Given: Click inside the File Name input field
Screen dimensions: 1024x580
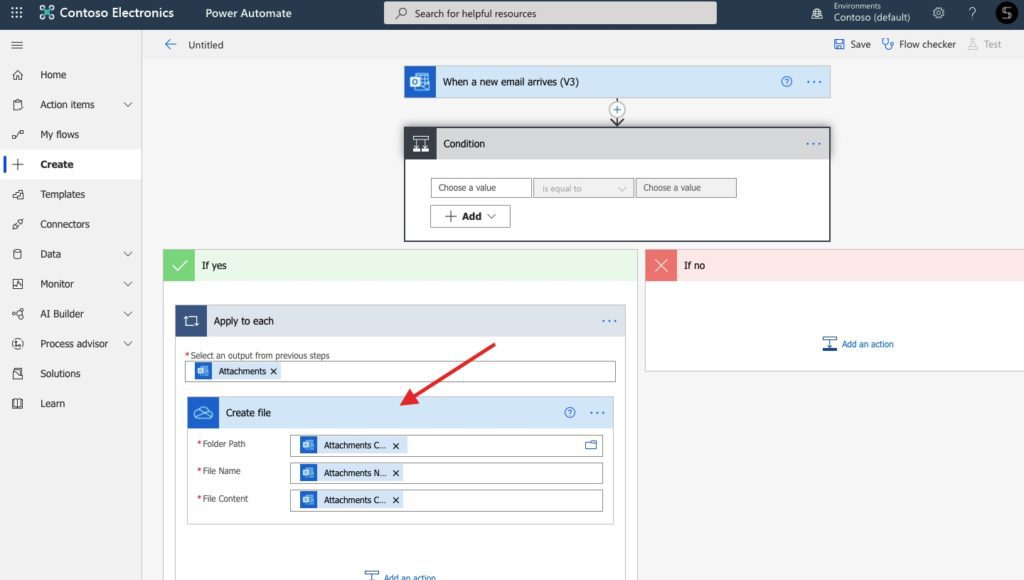Looking at the screenshot, I should [446, 473].
